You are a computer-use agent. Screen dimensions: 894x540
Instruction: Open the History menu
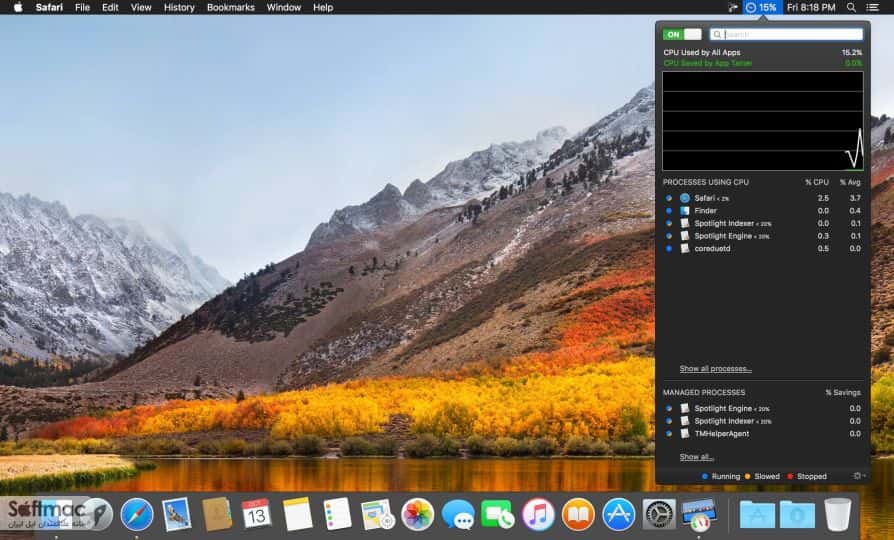click(x=179, y=7)
